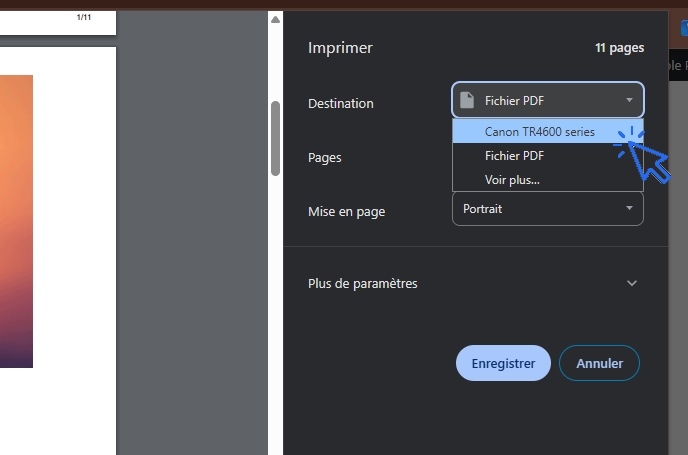Click the Mise en page label
This screenshot has height=455, width=688.
tap(346, 211)
